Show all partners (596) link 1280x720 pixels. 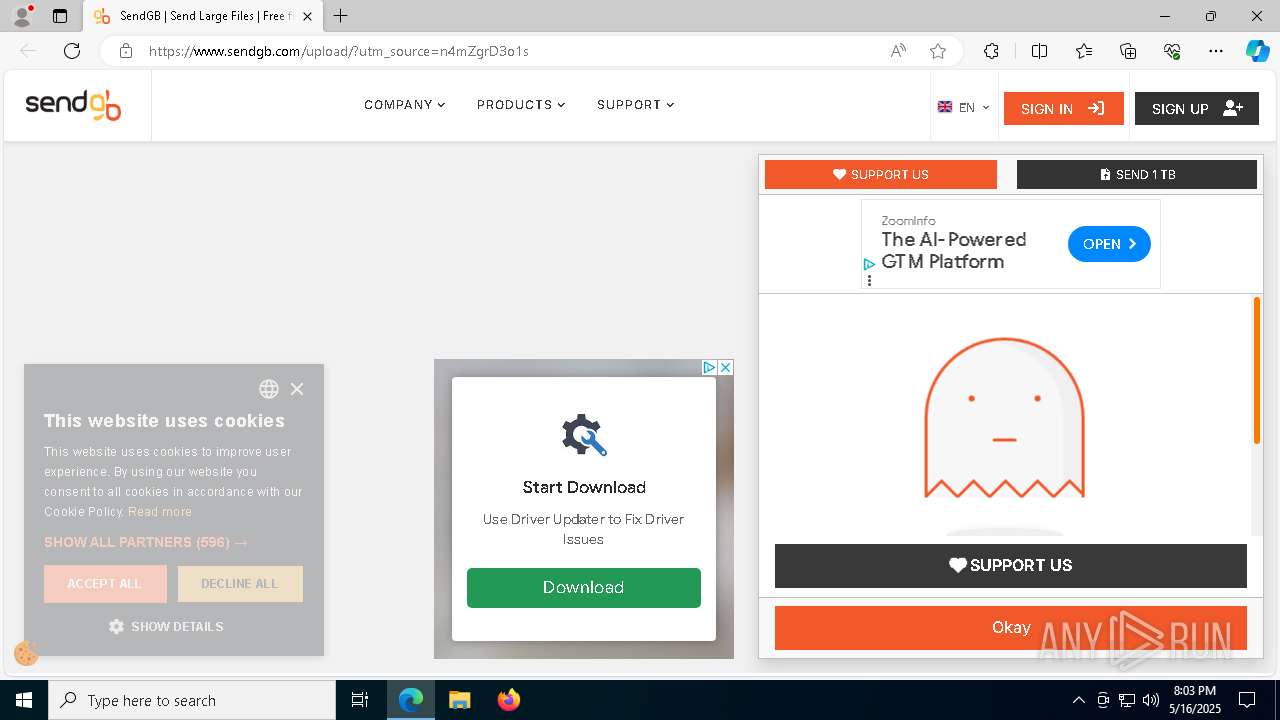[146, 542]
